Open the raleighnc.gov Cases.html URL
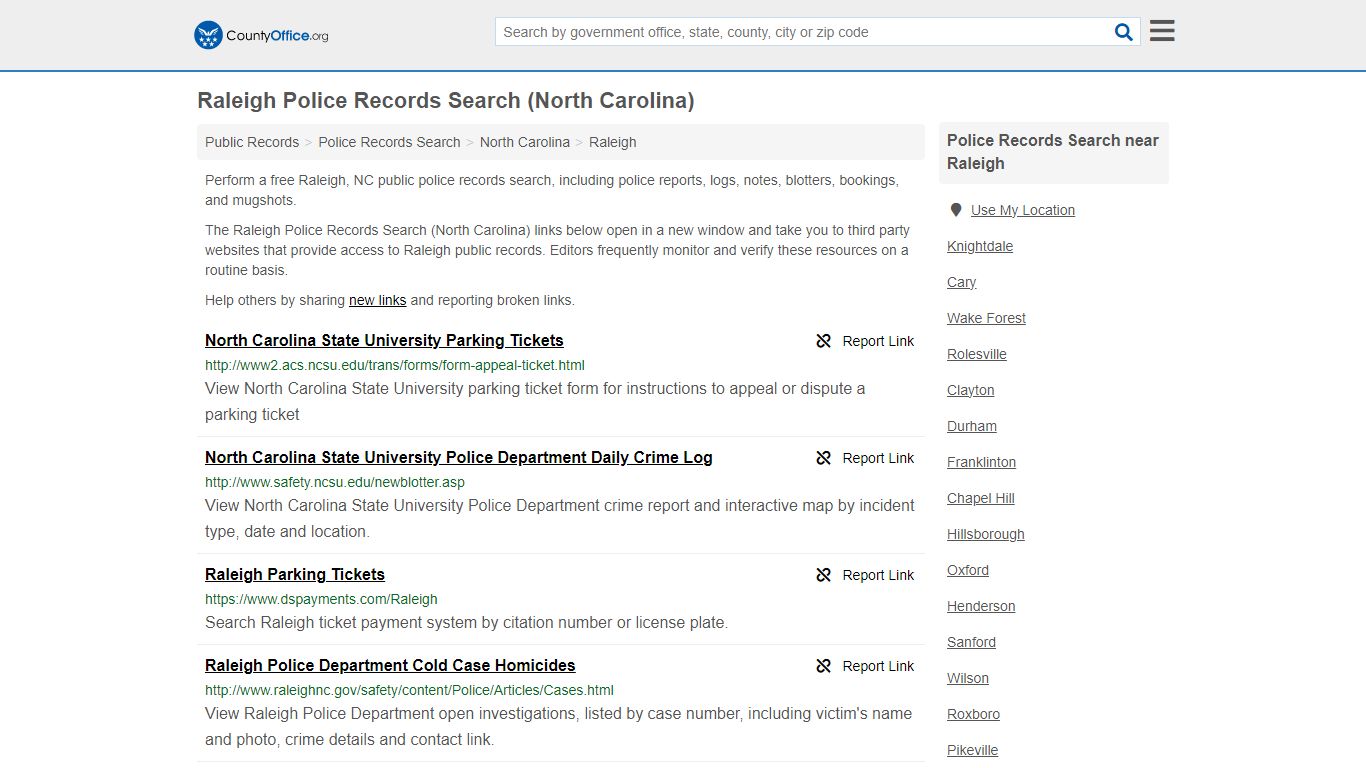Screen dimensions: 1366x768 pyautogui.click(x=409, y=690)
